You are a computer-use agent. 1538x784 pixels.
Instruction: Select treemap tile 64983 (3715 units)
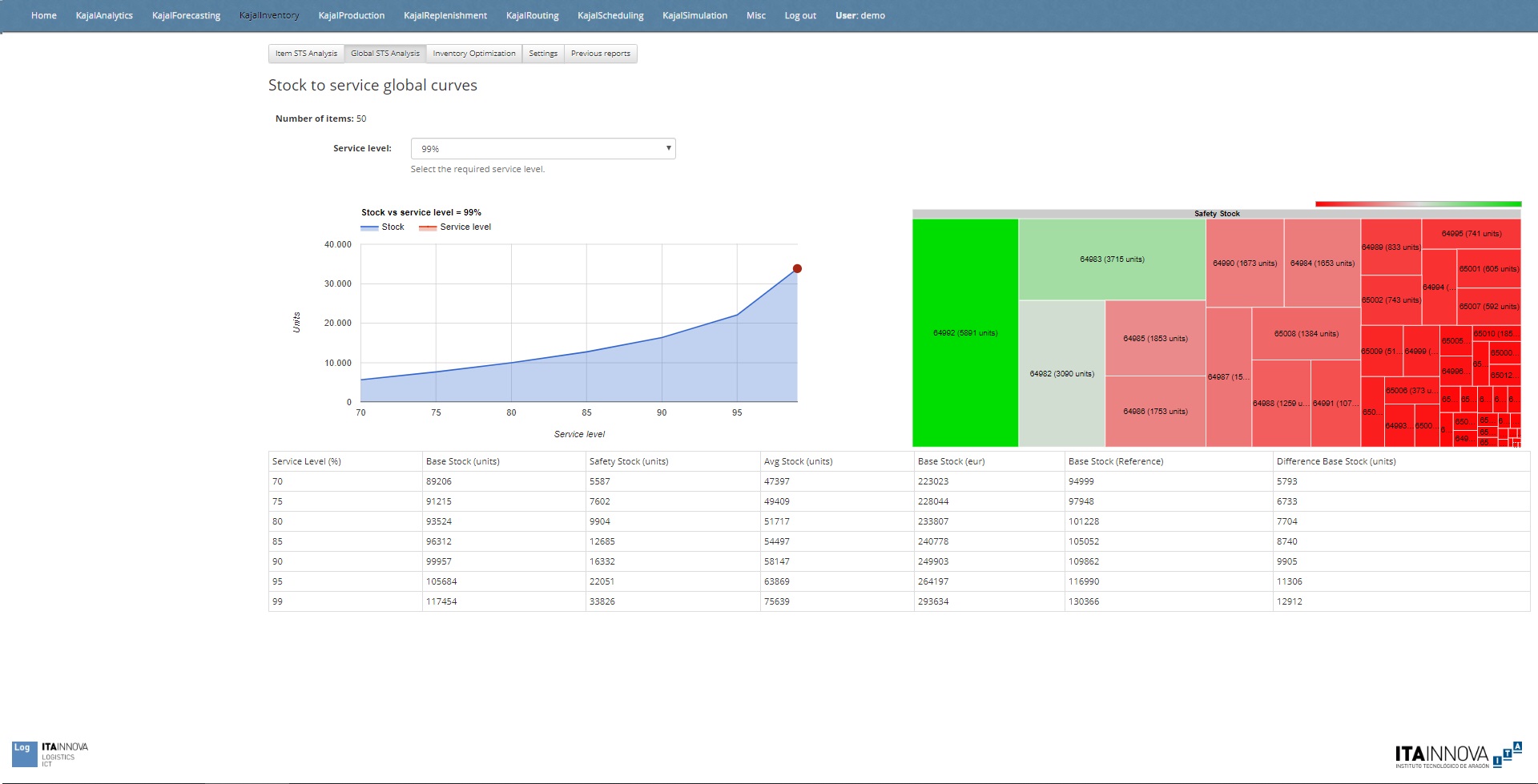pos(1112,259)
